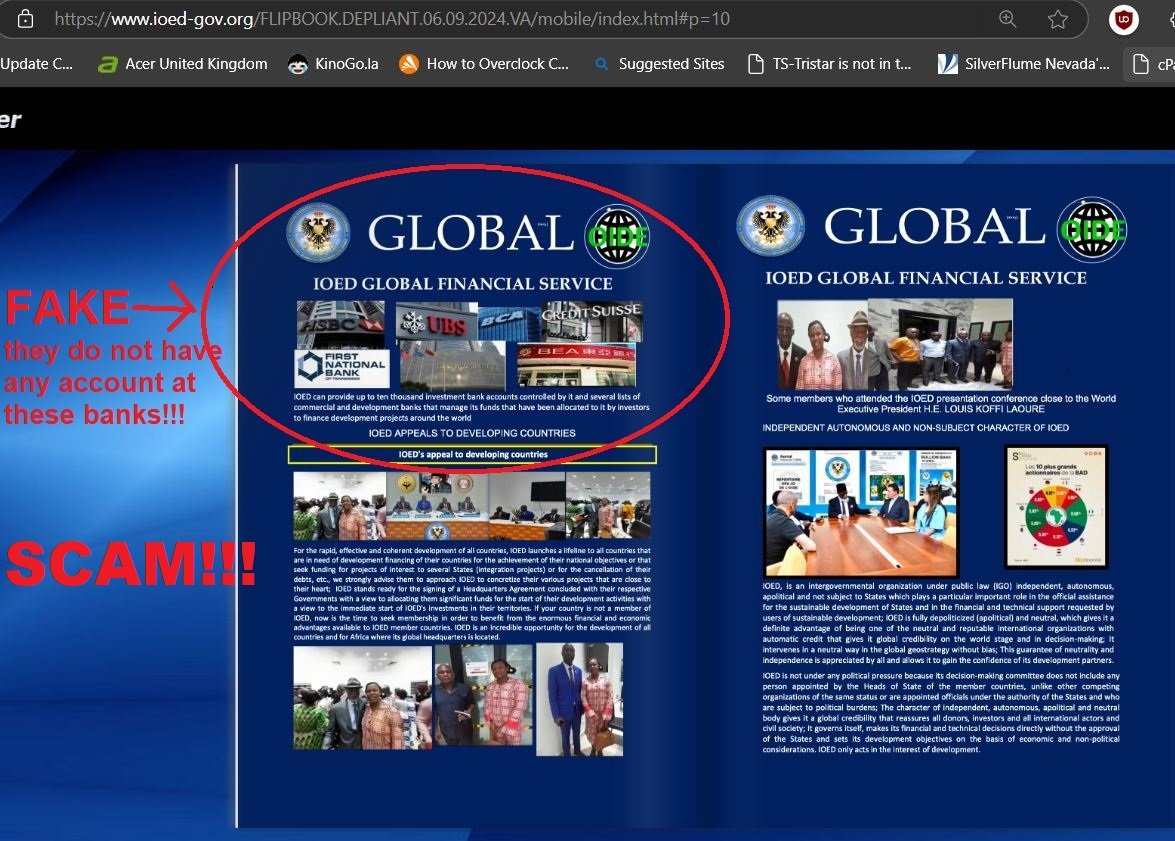Click the text "INDEPENDENT AUTONOMOUS AND NON-SUBJECT CHARACTER OF IOED"
Screen dimensions: 1175x841
tap(915, 428)
